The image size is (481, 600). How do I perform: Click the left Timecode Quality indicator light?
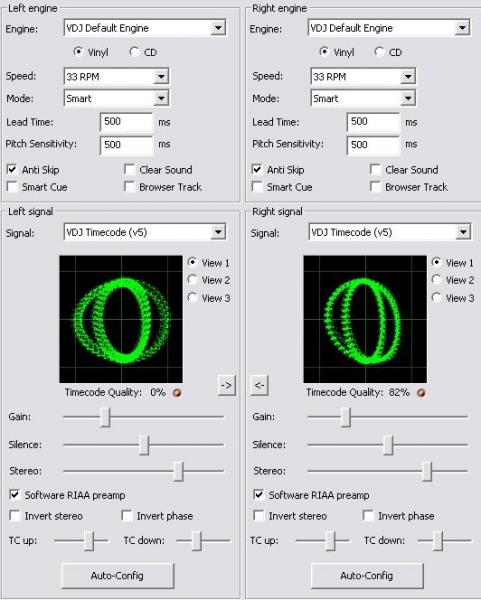[x=177, y=393]
